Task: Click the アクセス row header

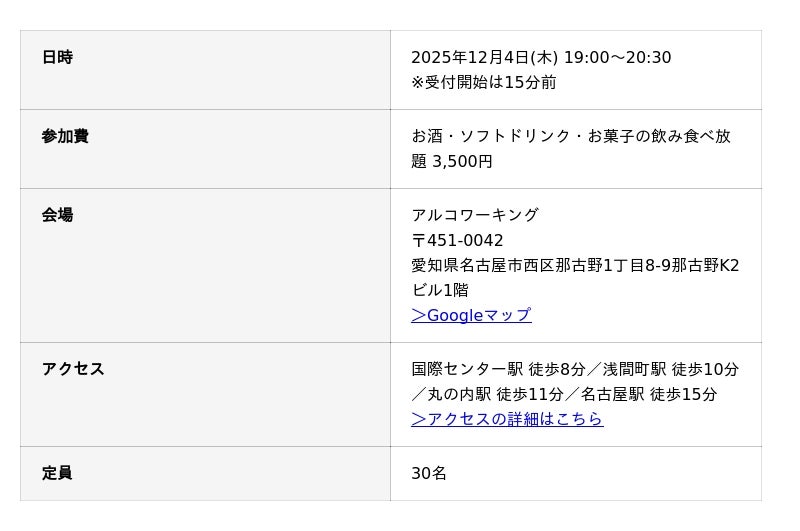Action: click(73, 370)
